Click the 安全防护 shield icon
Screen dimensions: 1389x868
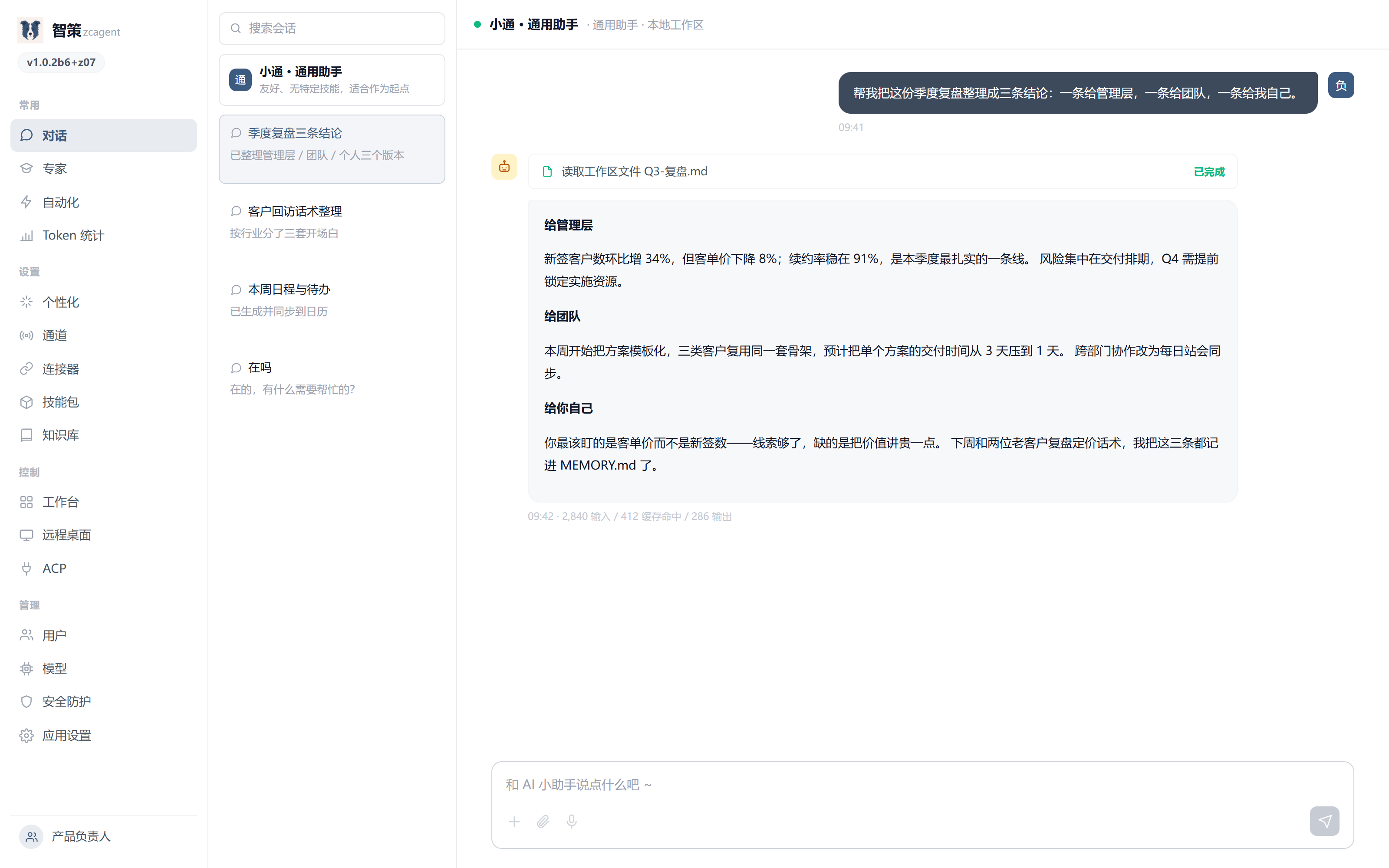click(x=26, y=701)
